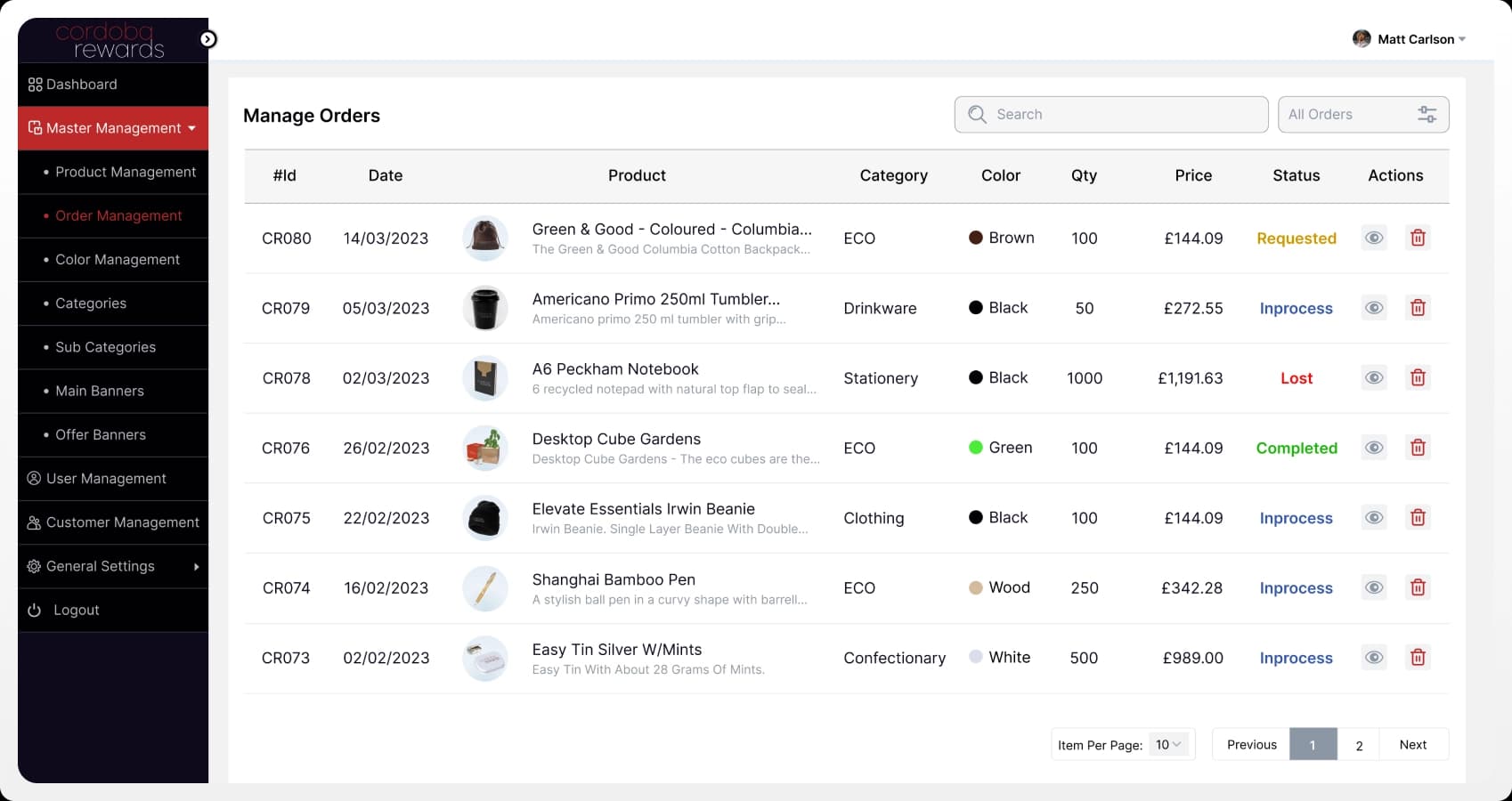The image size is (1512, 801).
Task: Open Offer Banners page
Action: click(x=113, y=434)
